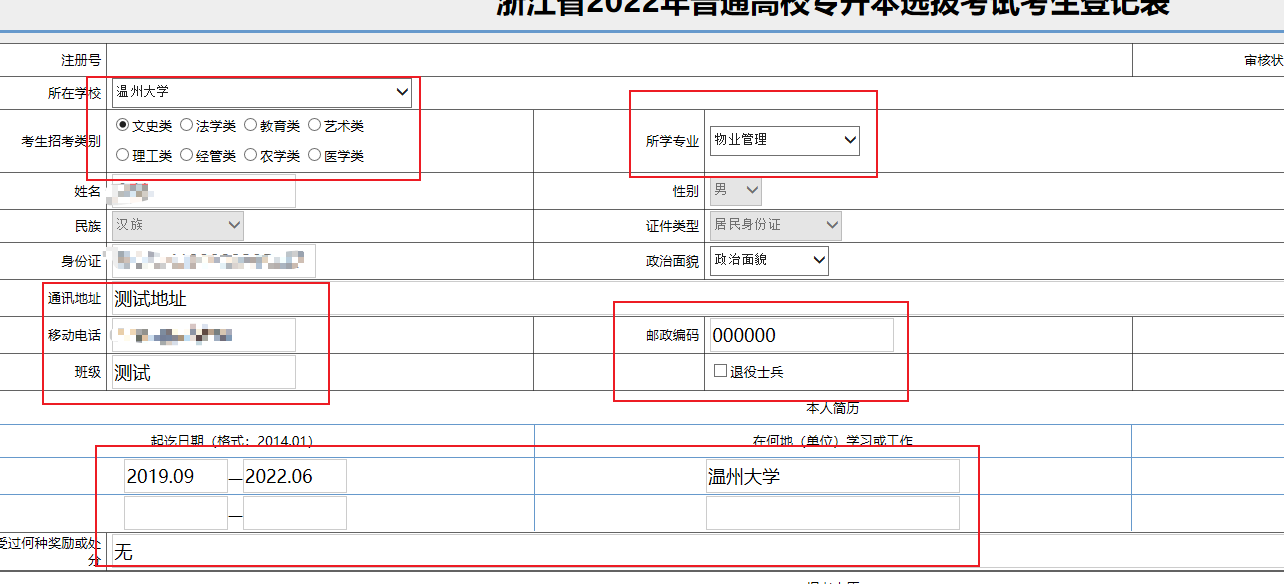Select the 文史类 radio button
This screenshot has width=1284, height=584.
(x=123, y=126)
